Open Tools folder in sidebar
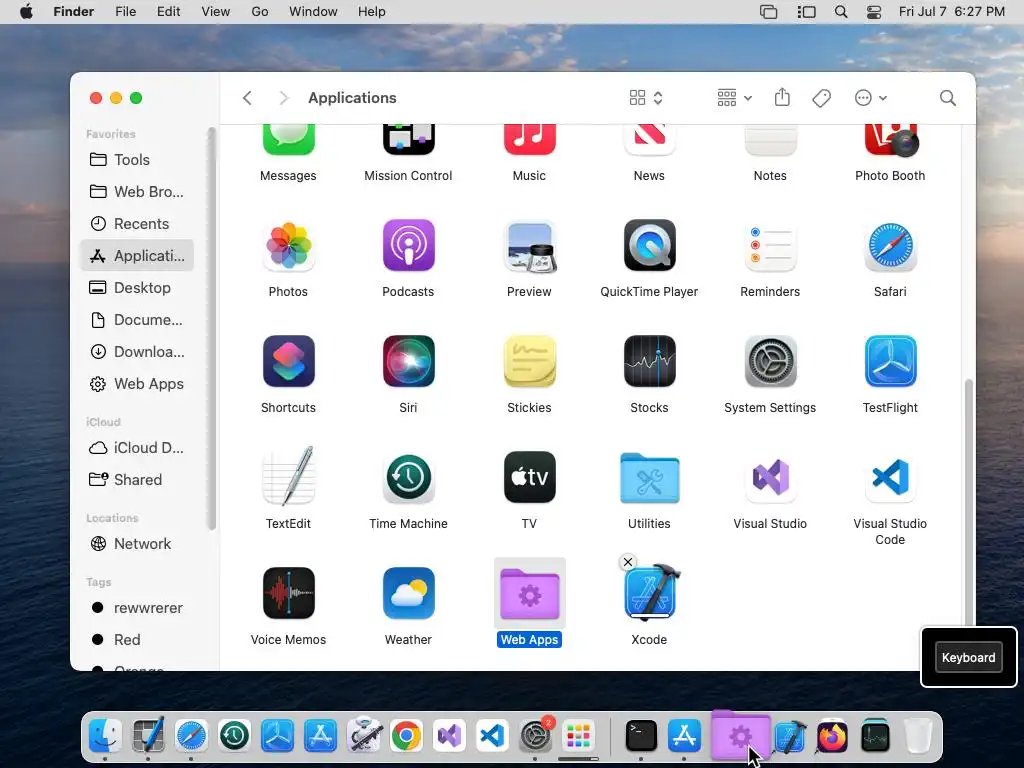1024x768 pixels. (137, 159)
